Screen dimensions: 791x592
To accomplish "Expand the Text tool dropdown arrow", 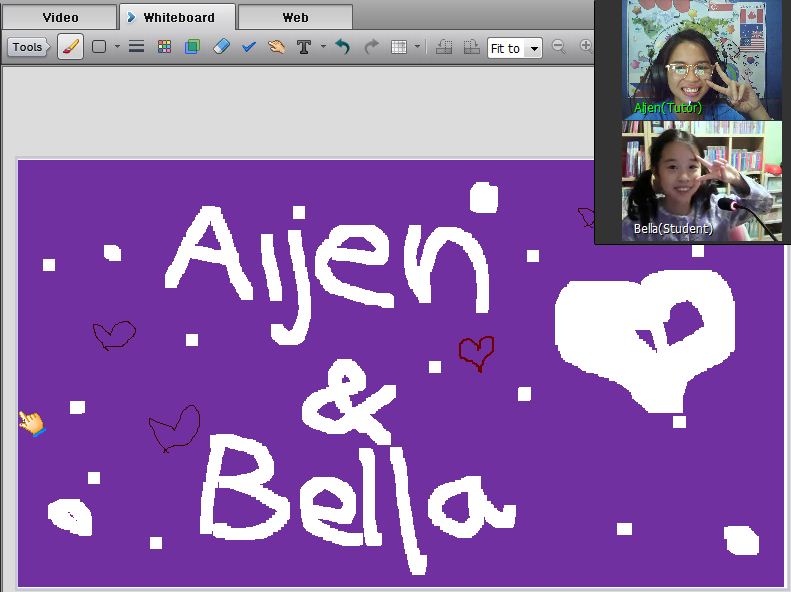I will pyautogui.click(x=323, y=47).
